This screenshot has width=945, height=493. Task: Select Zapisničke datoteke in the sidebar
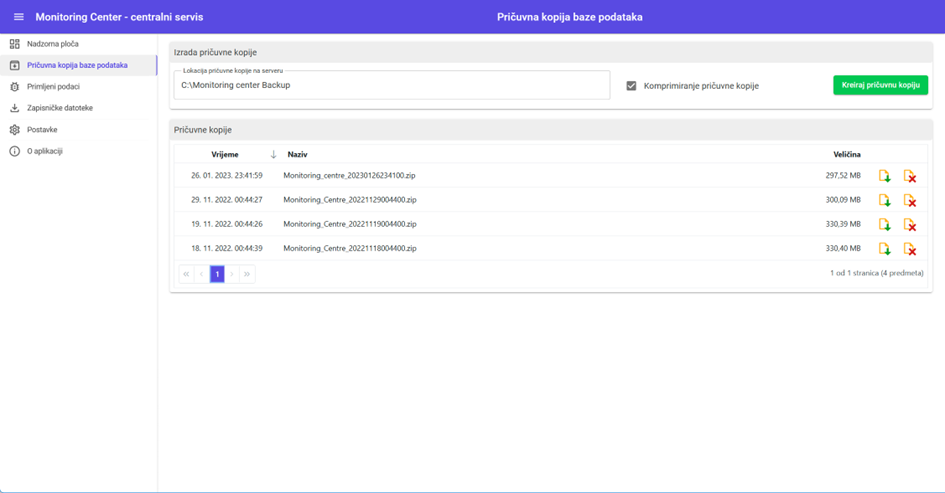tap(60, 108)
